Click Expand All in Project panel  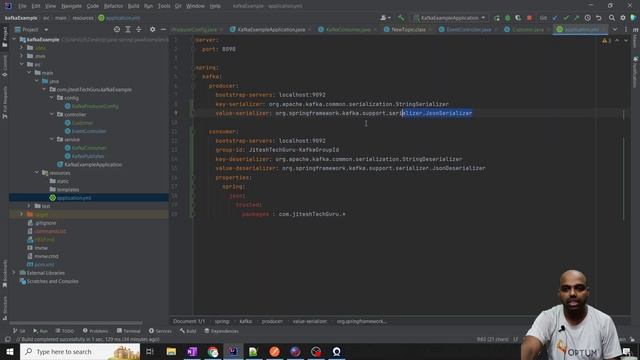[x=128, y=29]
